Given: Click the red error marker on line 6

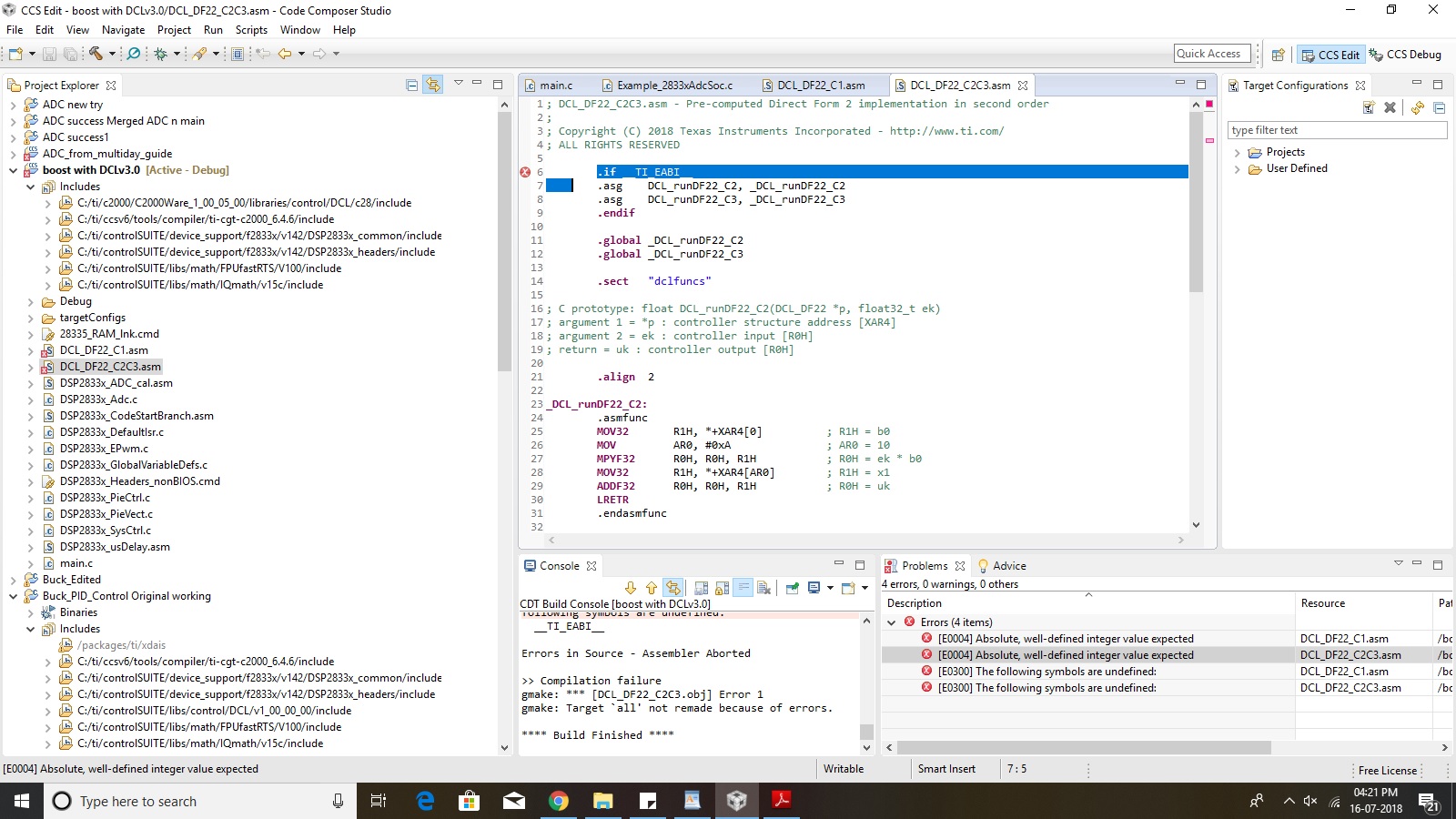Looking at the screenshot, I should click(525, 172).
